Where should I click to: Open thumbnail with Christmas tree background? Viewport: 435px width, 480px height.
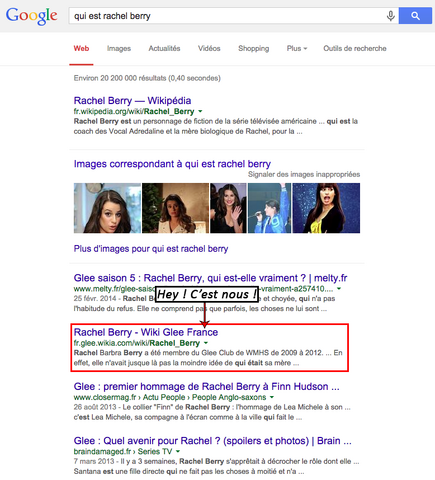(x=175, y=208)
